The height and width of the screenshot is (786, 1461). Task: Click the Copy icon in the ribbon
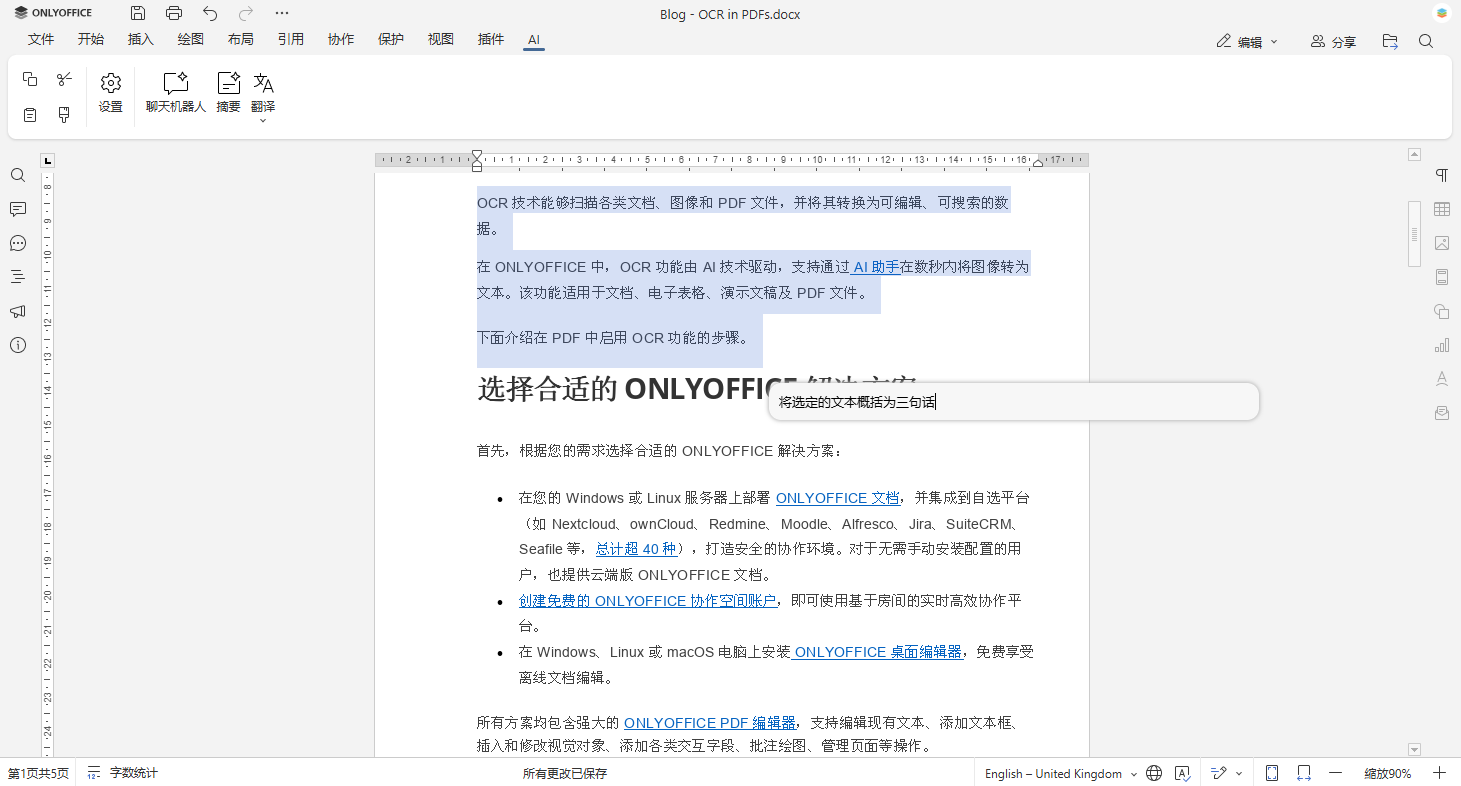30,79
